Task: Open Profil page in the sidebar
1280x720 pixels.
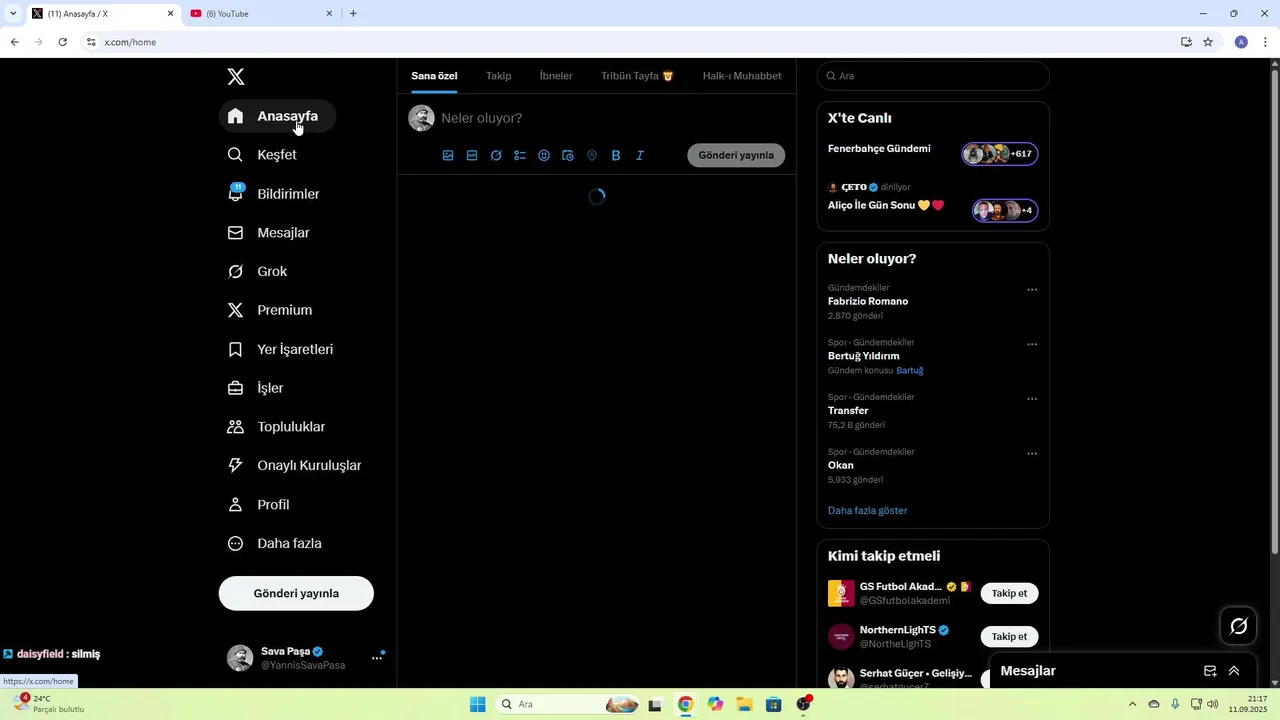Action: pyautogui.click(x=259, y=505)
